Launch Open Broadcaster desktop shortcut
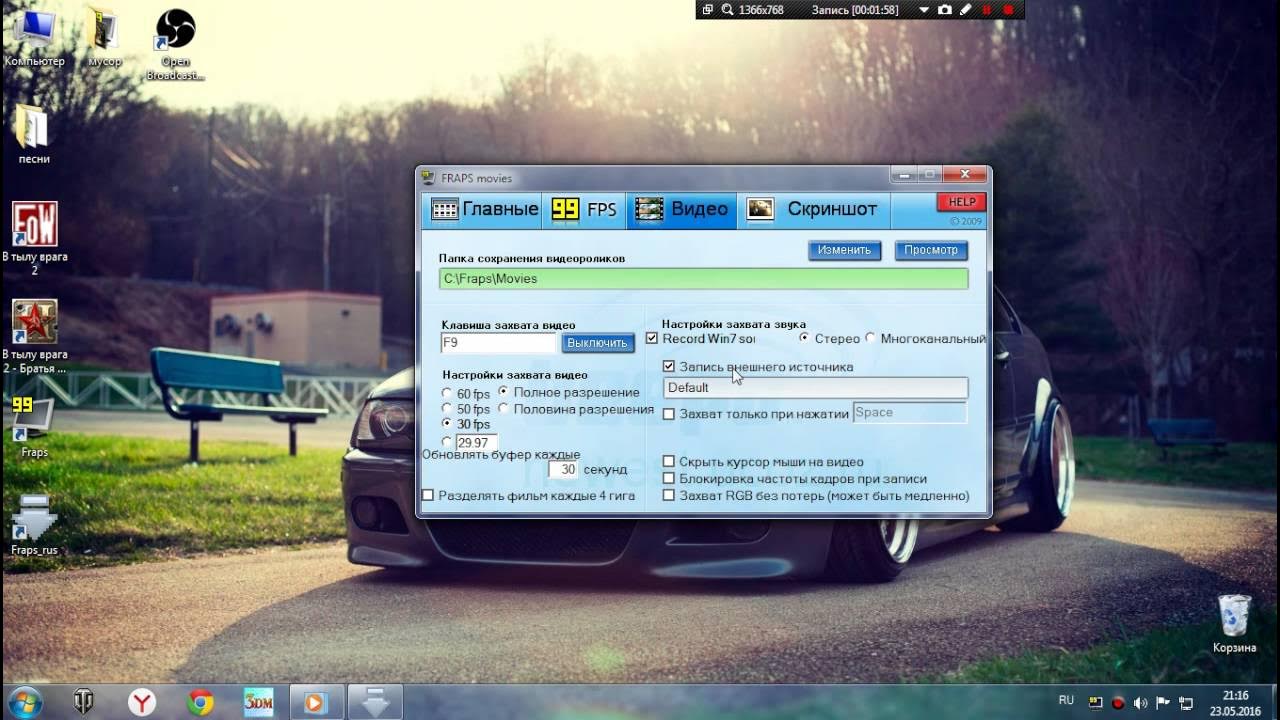 175,45
